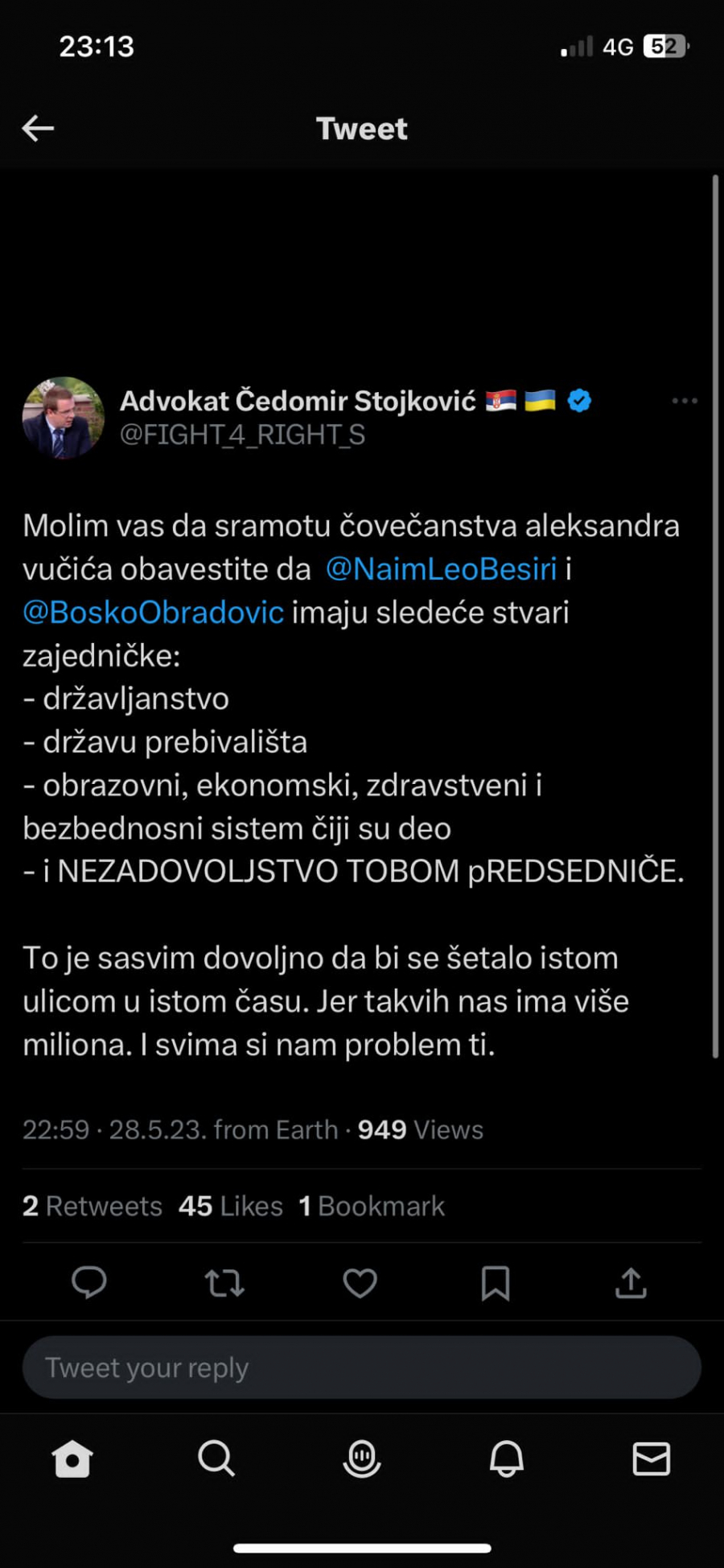This screenshot has height=1568, width=724.
Task: Tap the reply speech bubble icon
Action: (x=89, y=1282)
